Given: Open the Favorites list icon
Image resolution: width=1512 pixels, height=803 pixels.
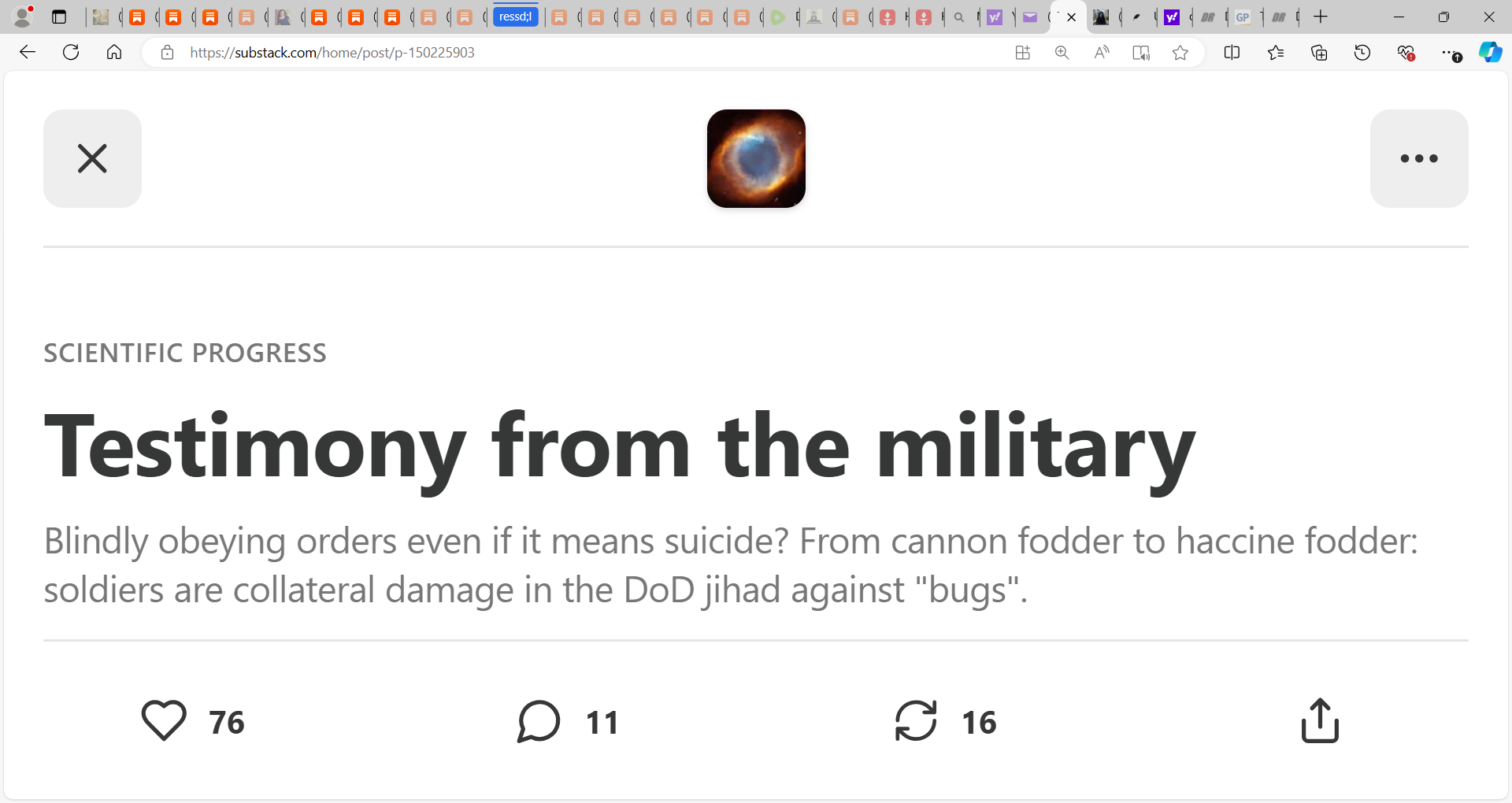Looking at the screenshot, I should pyautogui.click(x=1276, y=53).
